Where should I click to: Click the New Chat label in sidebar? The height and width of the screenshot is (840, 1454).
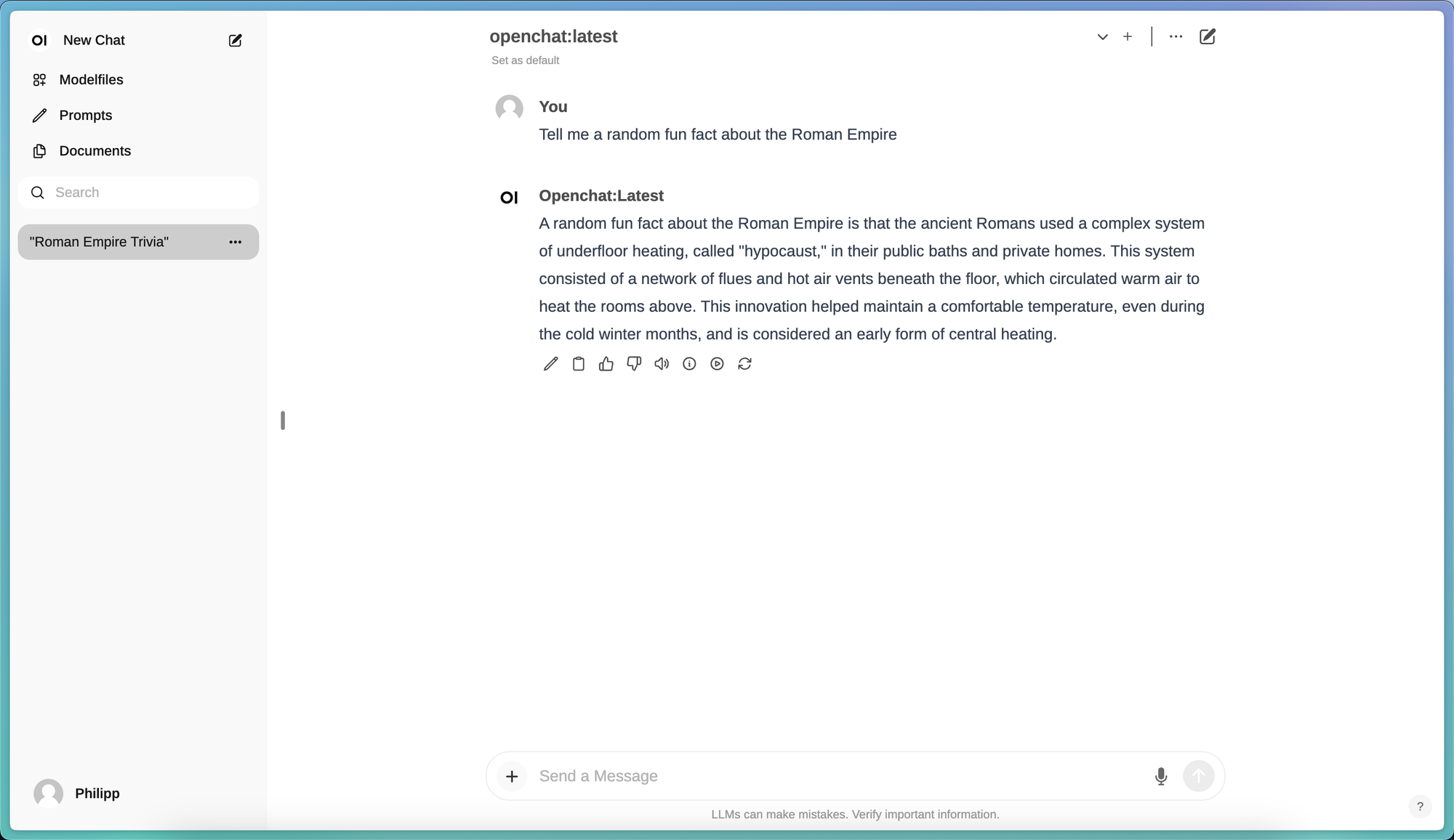tap(94, 41)
